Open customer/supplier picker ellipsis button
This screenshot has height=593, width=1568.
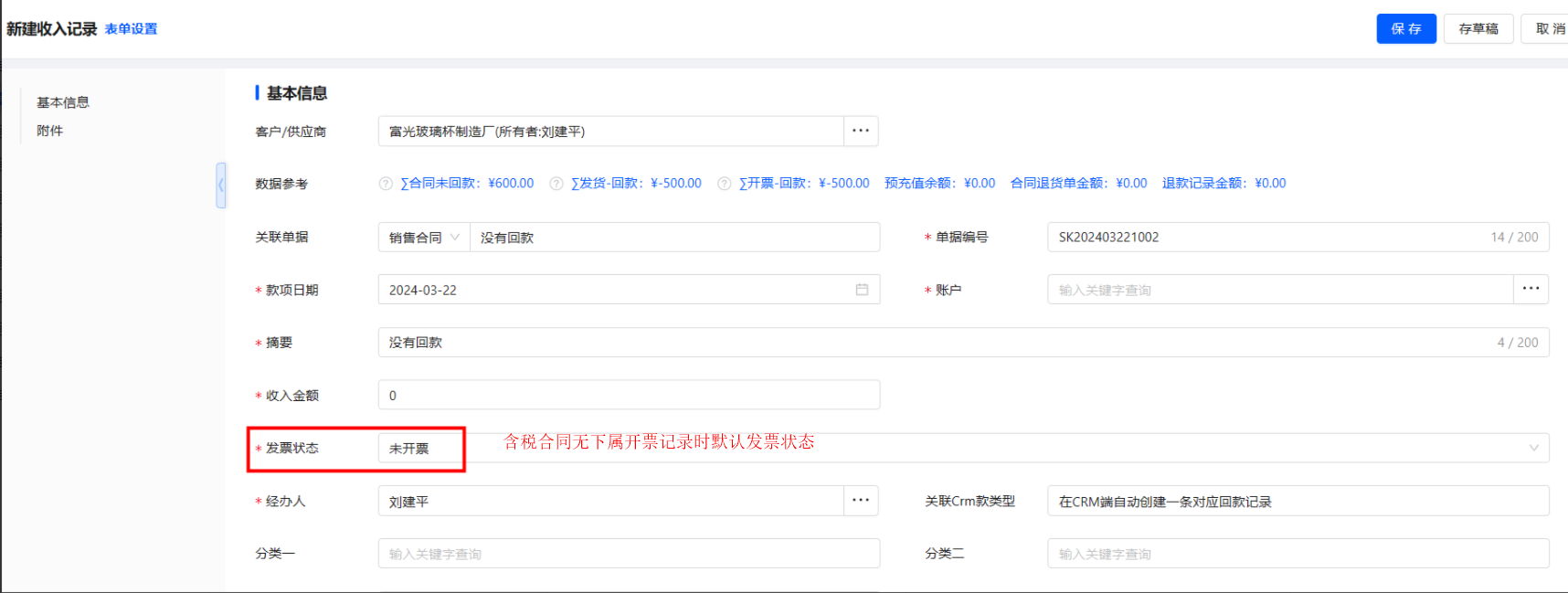(861, 131)
